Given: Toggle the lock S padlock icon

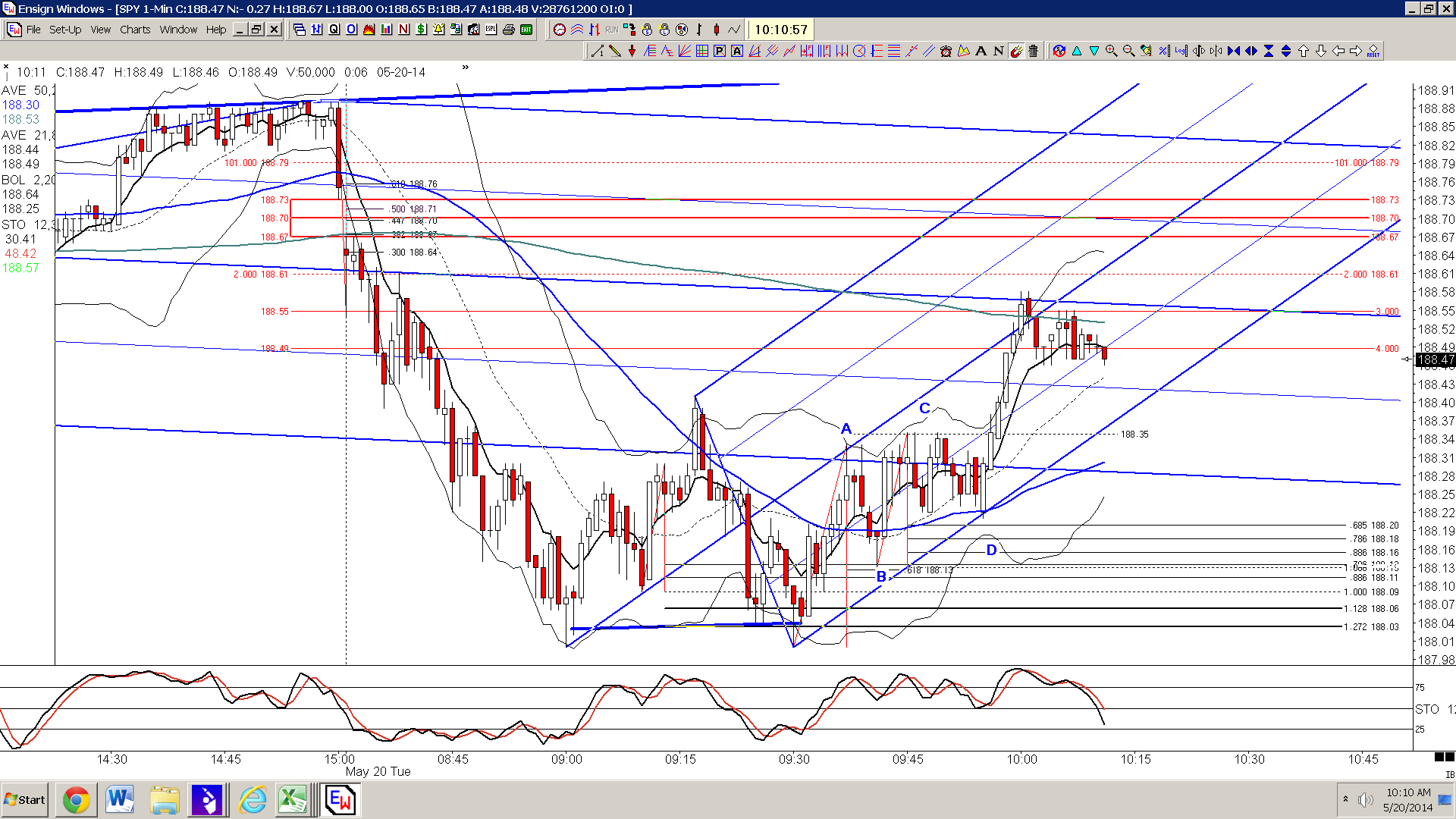Looking at the screenshot, I should tap(647, 30).
